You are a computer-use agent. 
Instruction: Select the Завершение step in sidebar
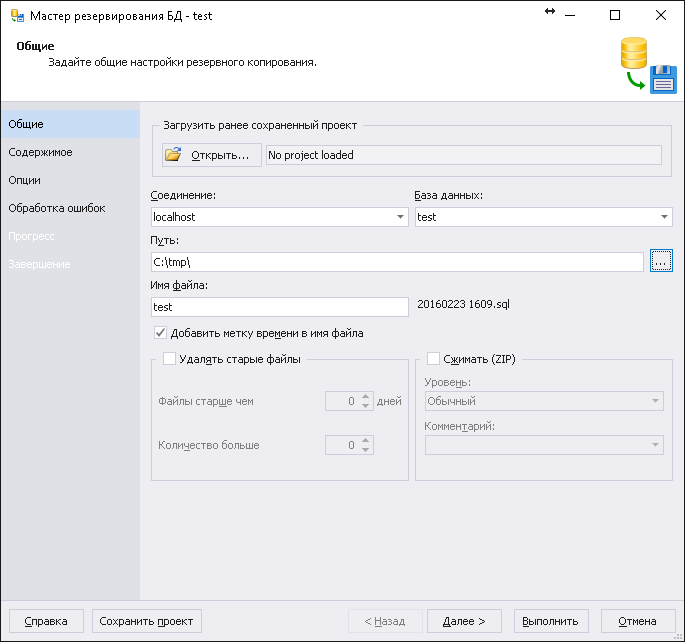[x=70, y=264]
